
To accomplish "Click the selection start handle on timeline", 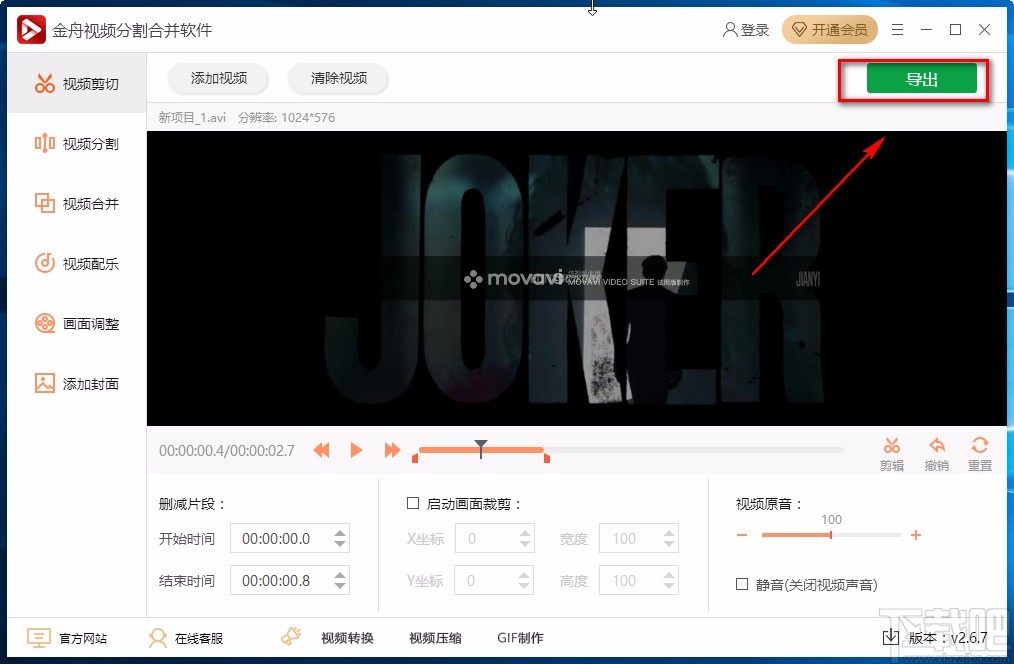I will tap(415, 458).
